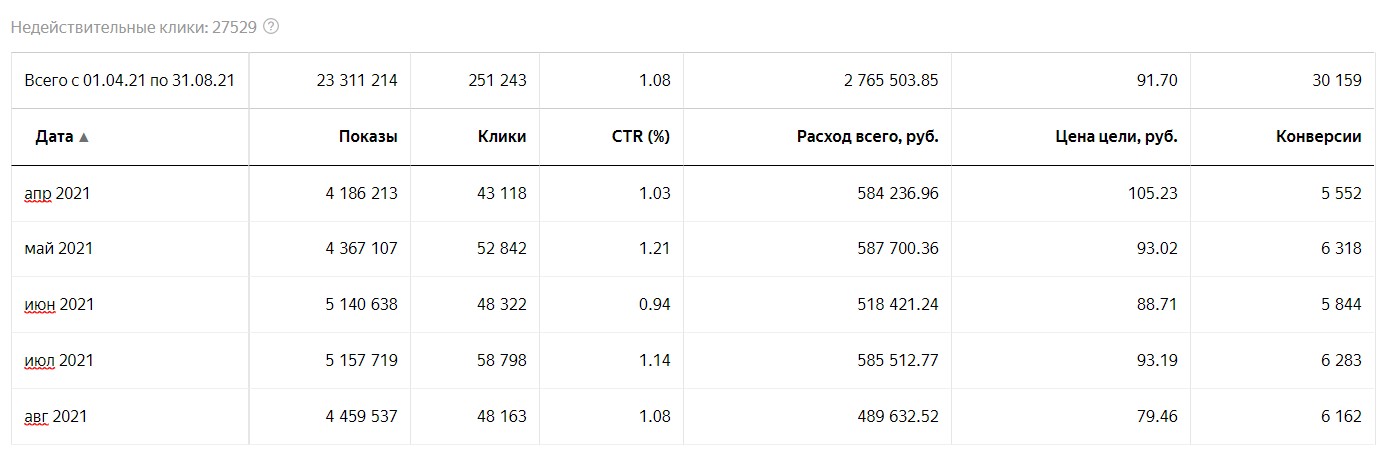1387x458 pixels.
Task: Open the help icon beside Недействительные клики
Action: click(270, 27)
